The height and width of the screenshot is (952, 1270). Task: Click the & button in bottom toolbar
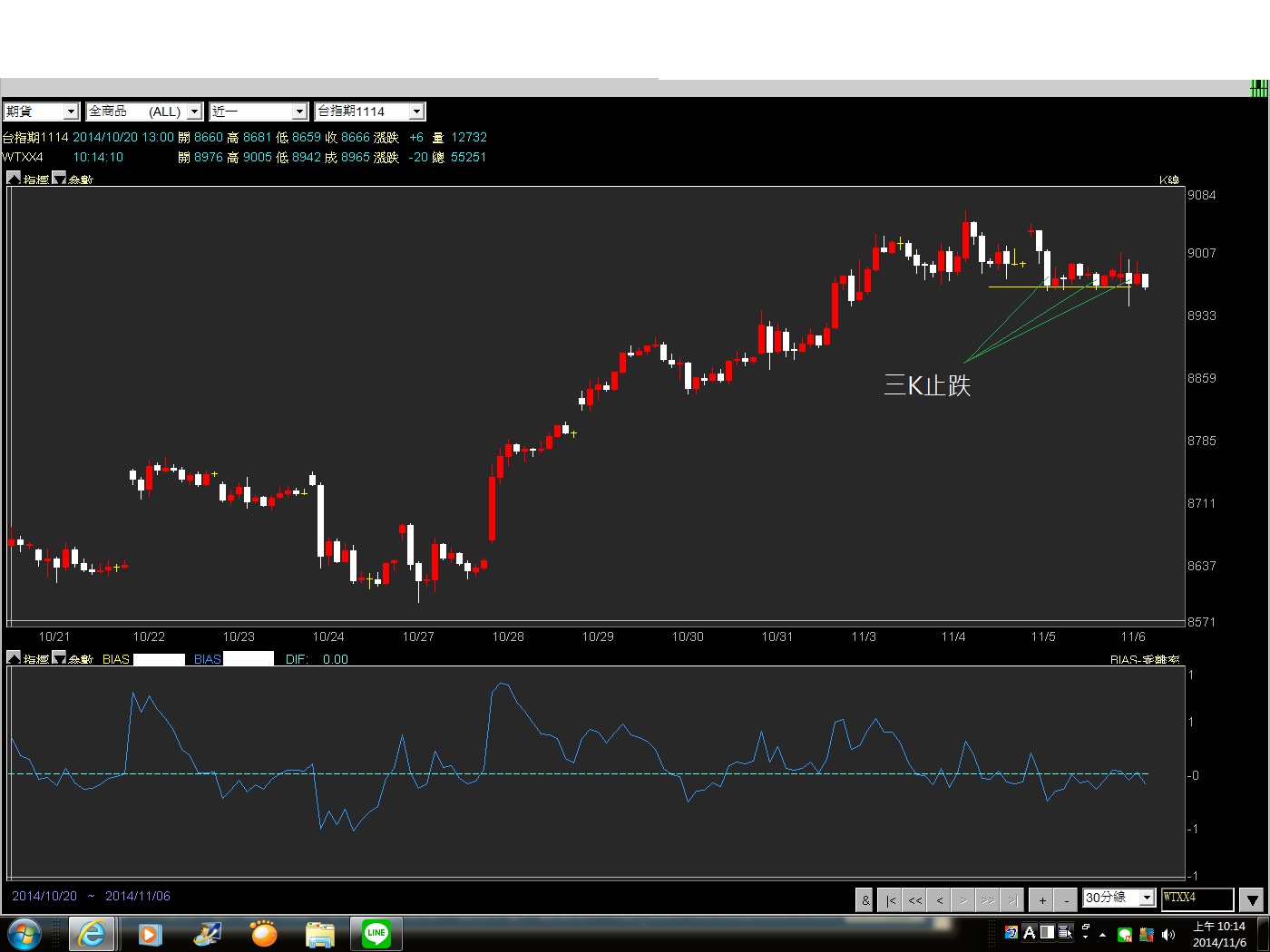[865, 899]
